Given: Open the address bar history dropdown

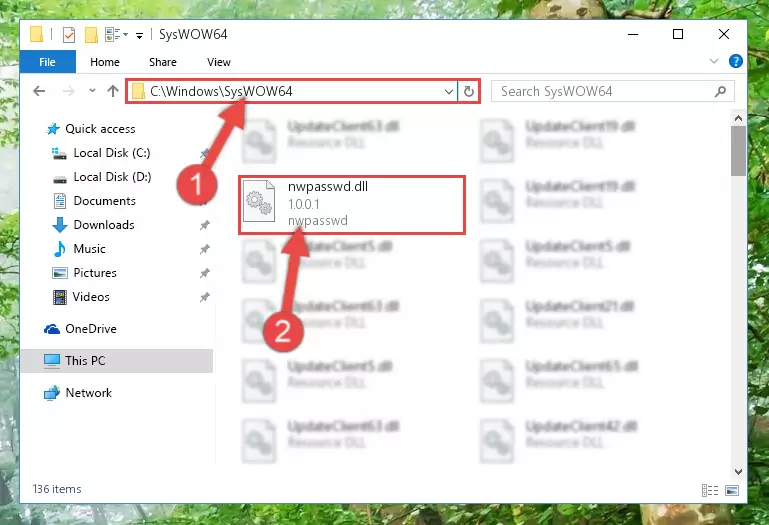Looking at the screenshot, I should click(448, 91).
